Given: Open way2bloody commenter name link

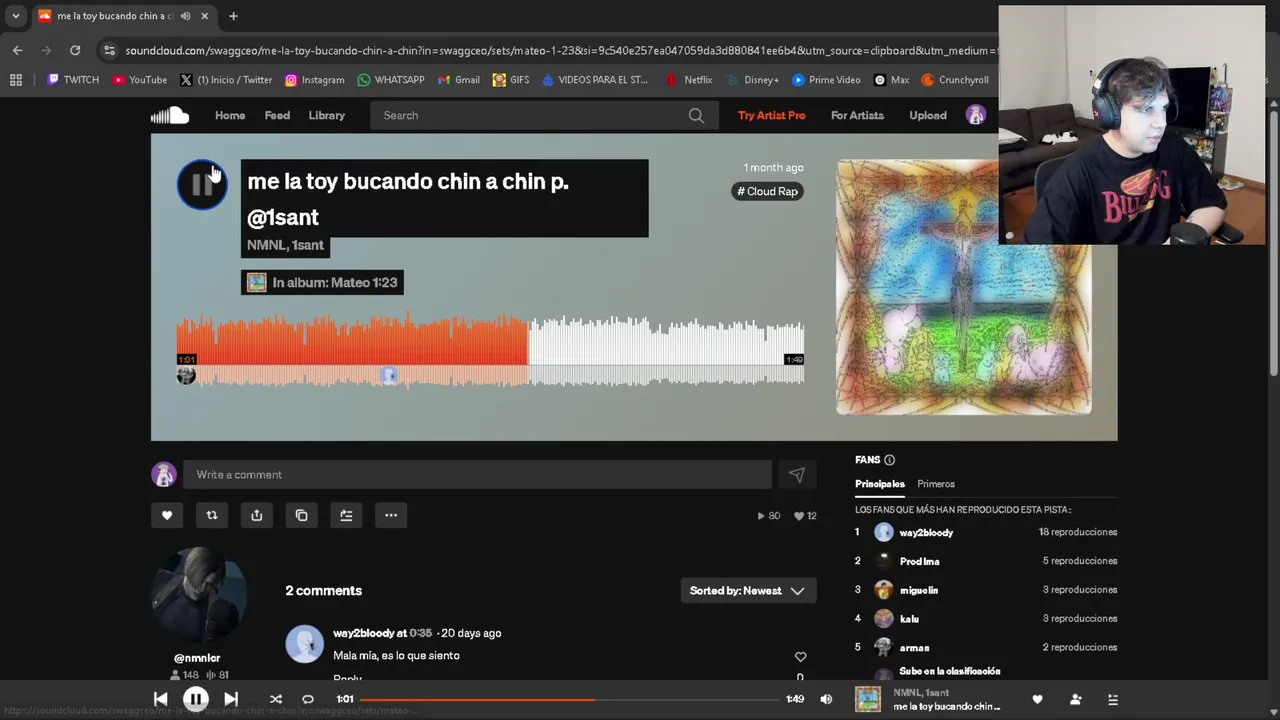Looking at the screenshot, I should (363, 633).
